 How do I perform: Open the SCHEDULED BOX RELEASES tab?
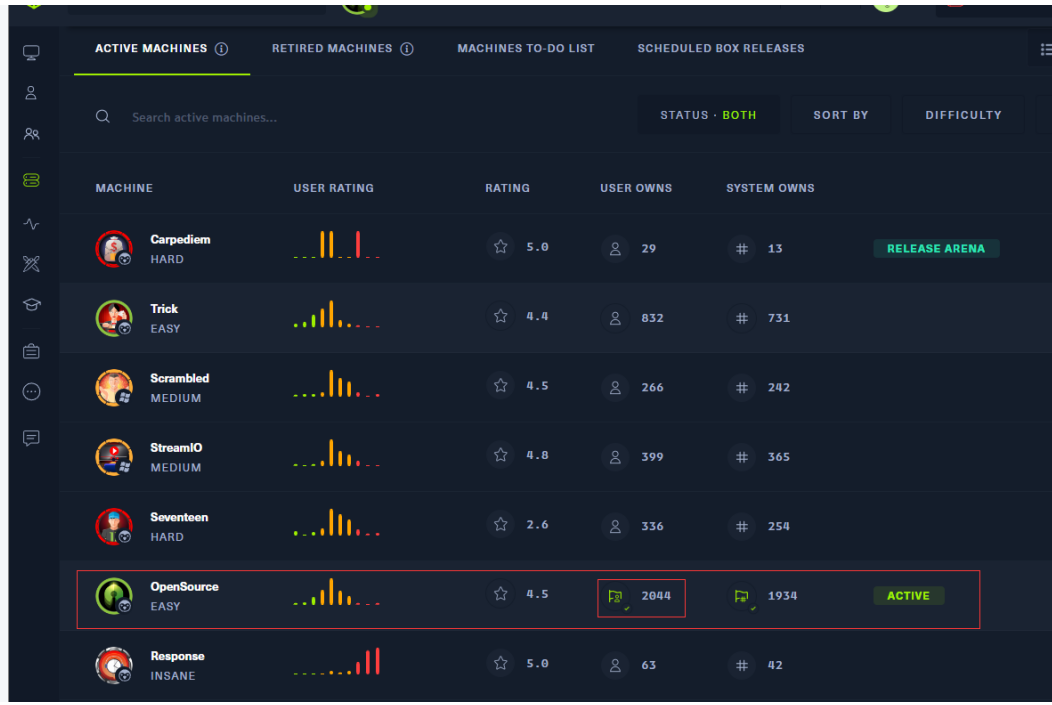tap(721, 48)
